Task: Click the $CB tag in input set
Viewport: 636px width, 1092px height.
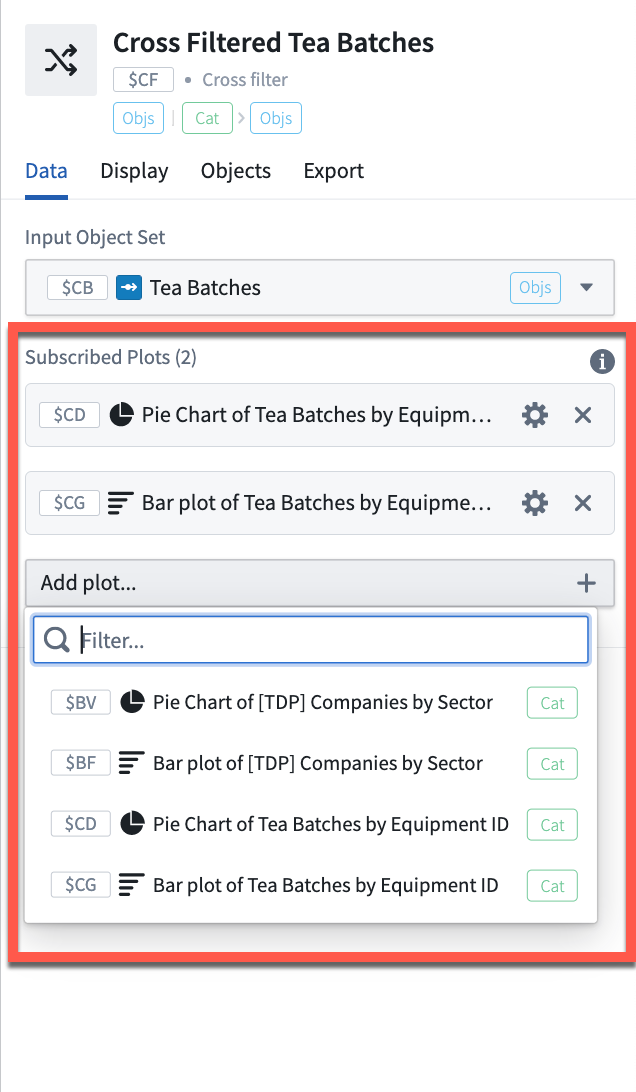Action: pyautogui.click(x=77, y=288)
